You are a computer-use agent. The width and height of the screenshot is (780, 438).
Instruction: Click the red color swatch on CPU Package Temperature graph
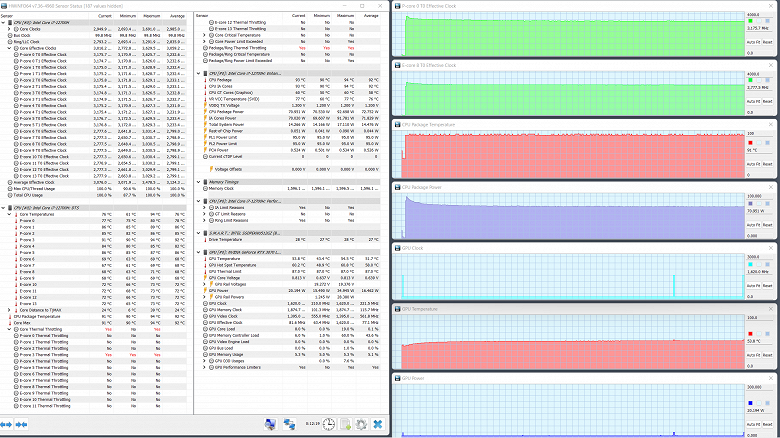751,142
